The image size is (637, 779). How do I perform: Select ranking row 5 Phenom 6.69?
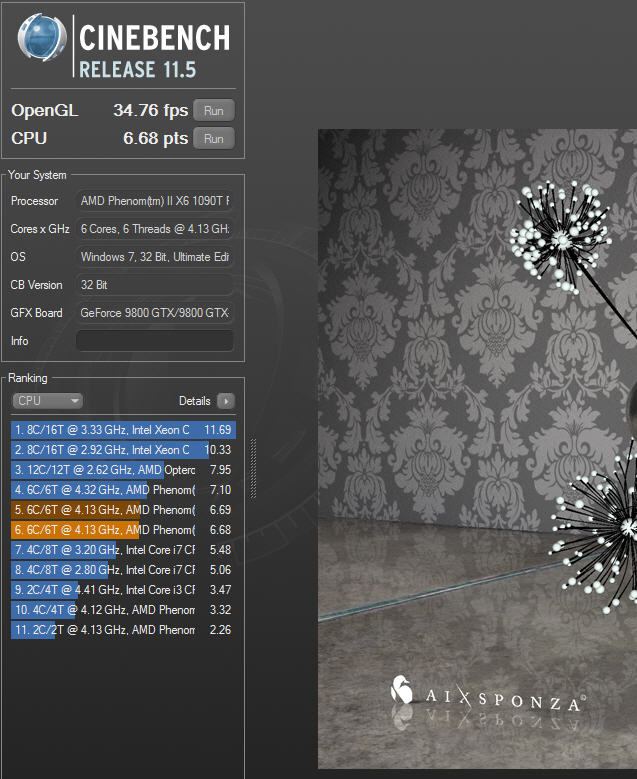(123, 510)
